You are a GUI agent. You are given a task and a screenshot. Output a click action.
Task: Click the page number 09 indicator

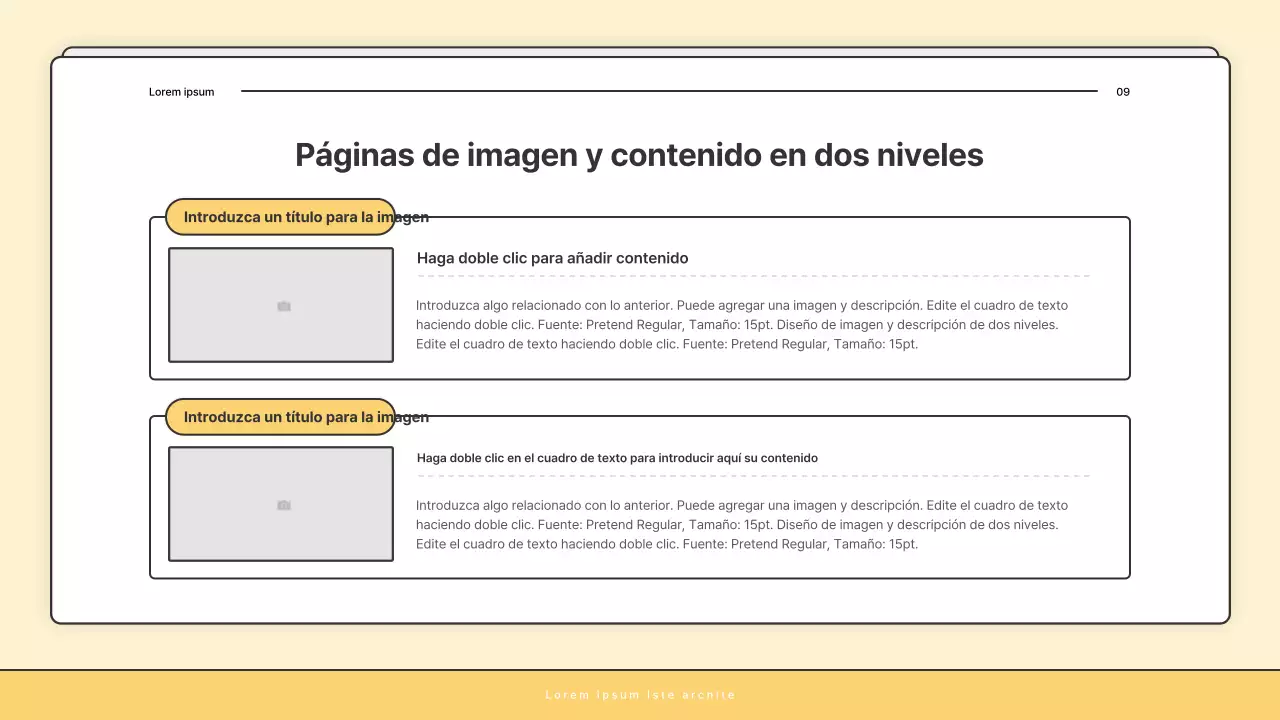[x=1122, y=92]
